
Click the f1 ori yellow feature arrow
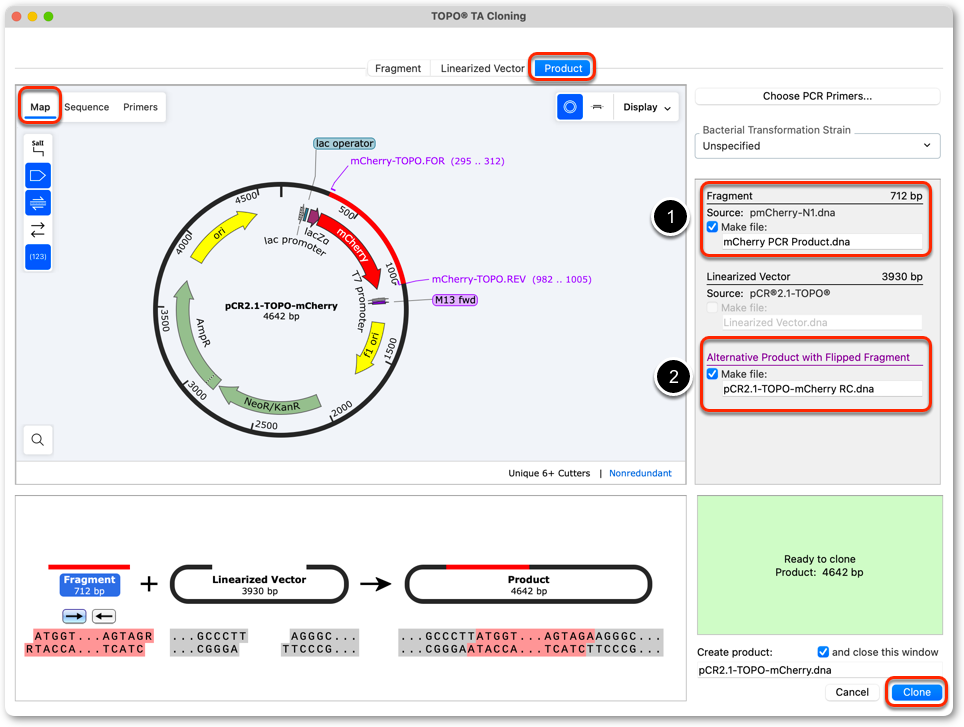(x=371, y=348)
